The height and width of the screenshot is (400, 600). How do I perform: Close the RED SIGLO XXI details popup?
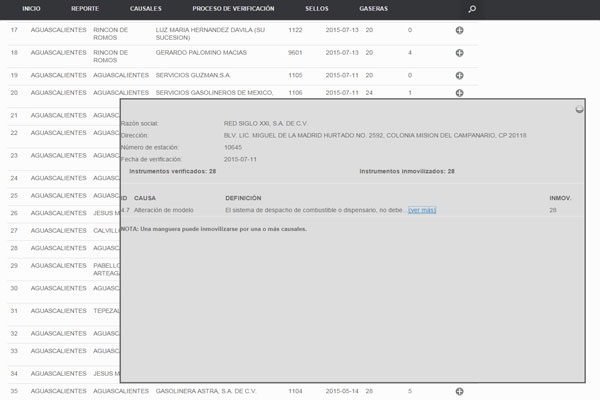click(x=580, y=108)
